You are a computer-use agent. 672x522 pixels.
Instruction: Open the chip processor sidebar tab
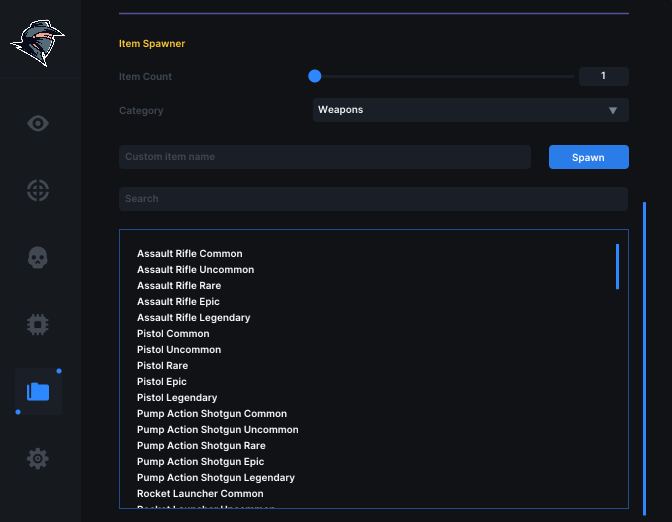[38, 324]
